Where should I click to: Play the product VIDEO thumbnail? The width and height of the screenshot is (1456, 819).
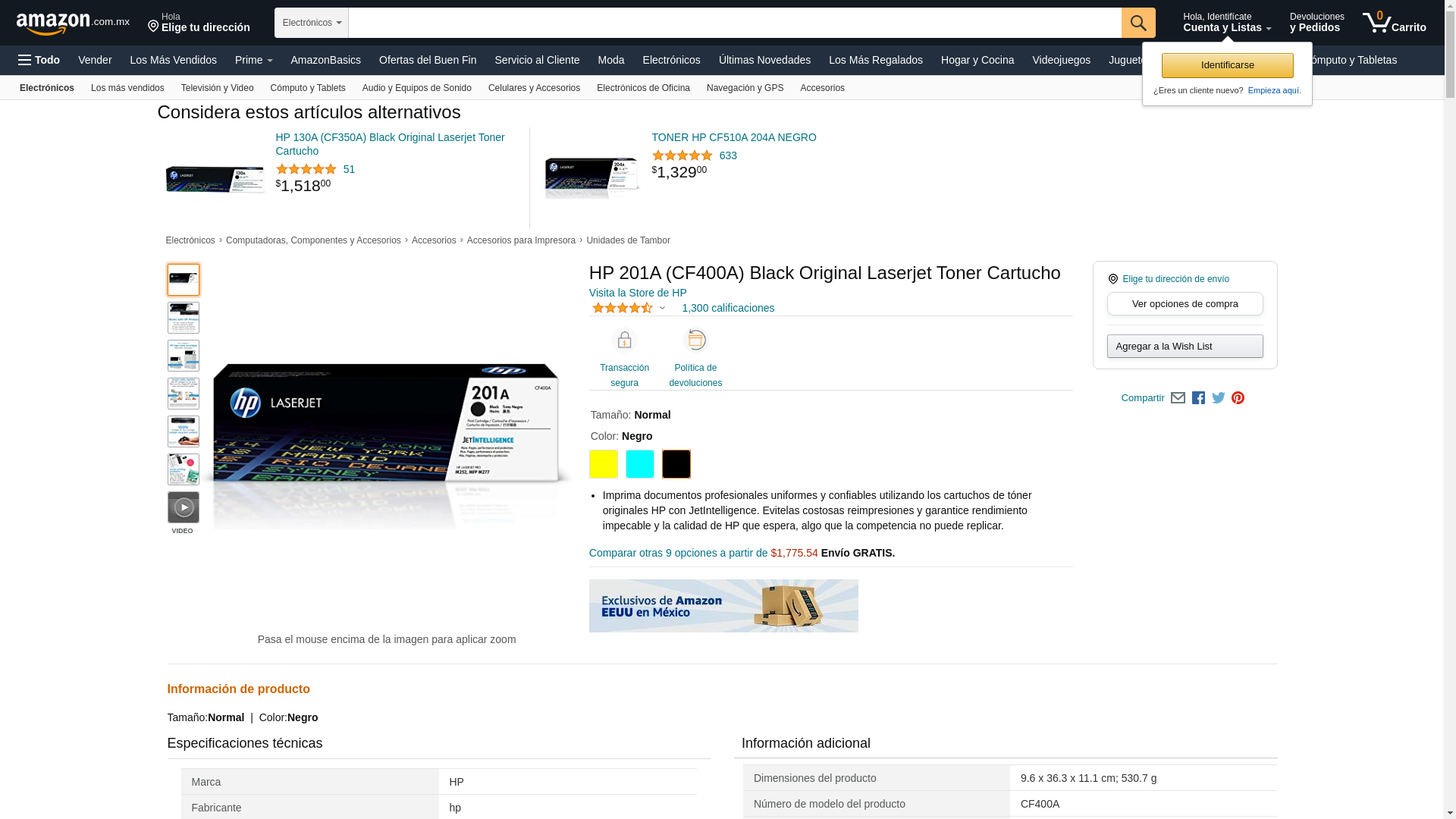point(184,507)
